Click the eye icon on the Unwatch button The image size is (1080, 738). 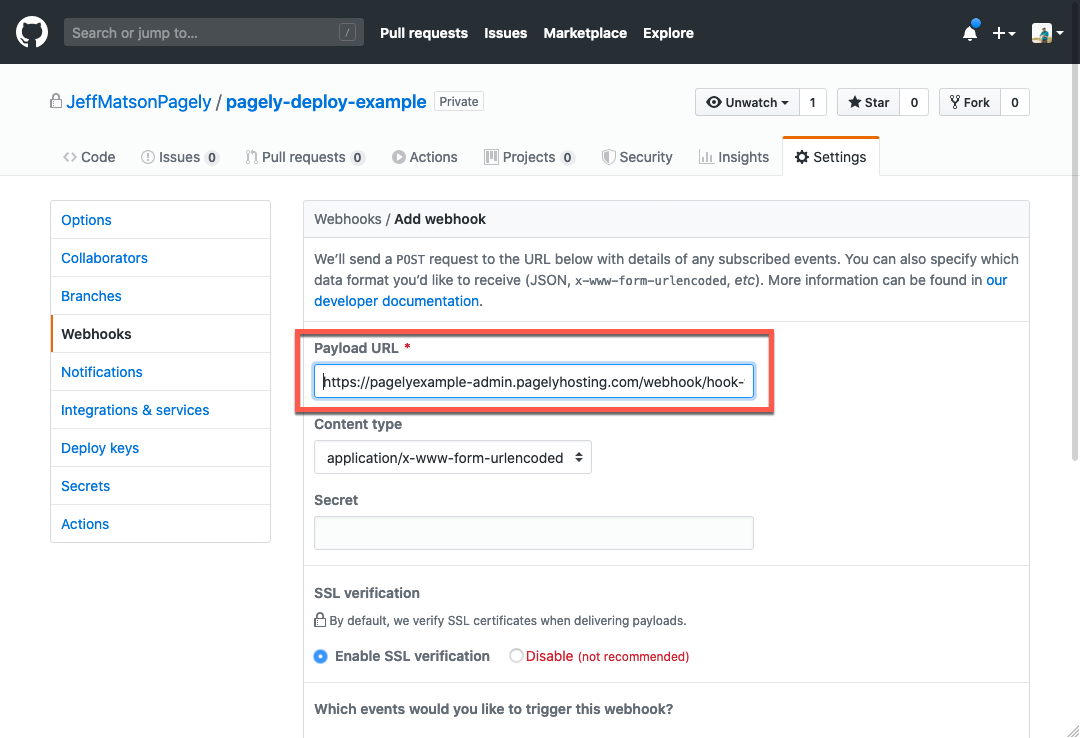click(715, 102)
